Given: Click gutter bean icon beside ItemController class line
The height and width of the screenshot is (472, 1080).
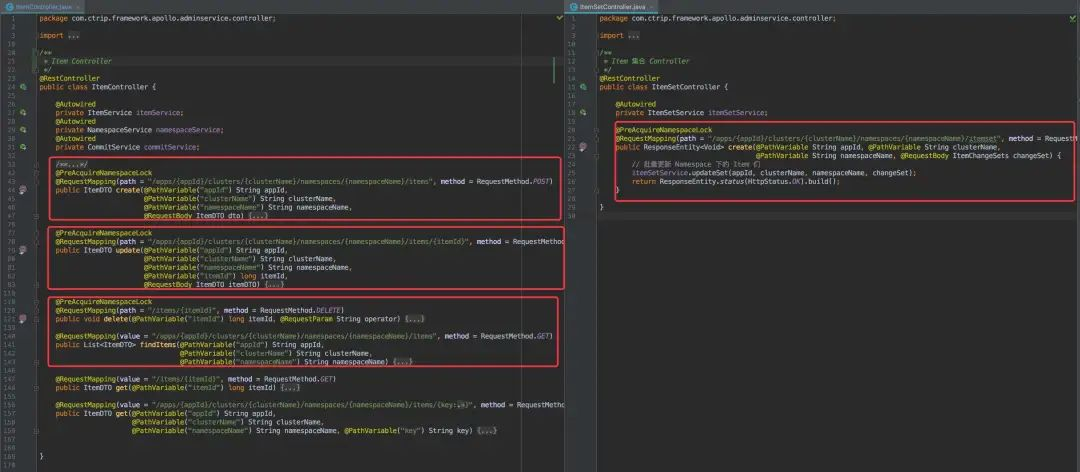Looking at the screenshot, I should (23, 88).
